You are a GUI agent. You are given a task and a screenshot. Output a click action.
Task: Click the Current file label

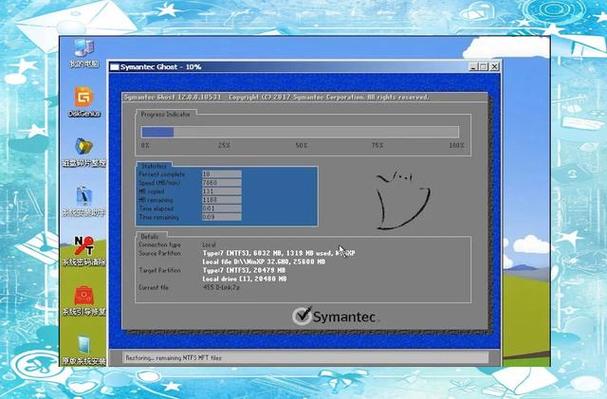tap(154, 288)
